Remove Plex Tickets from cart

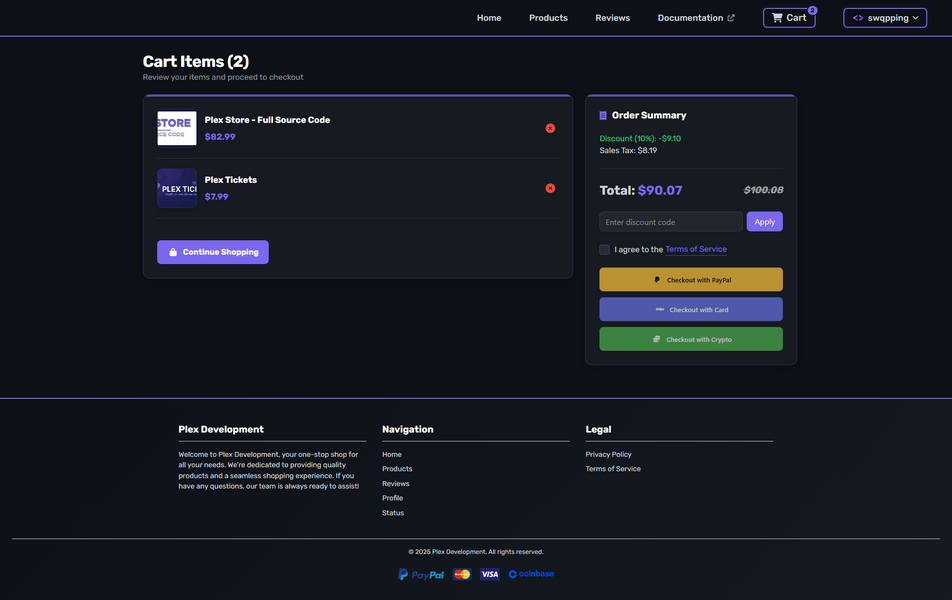(550, 188)
